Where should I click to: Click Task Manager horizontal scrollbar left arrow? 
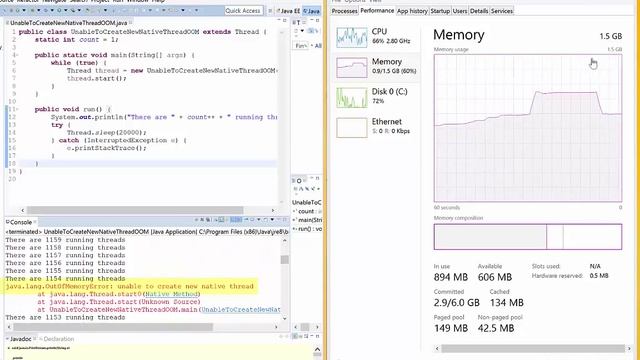437,349
